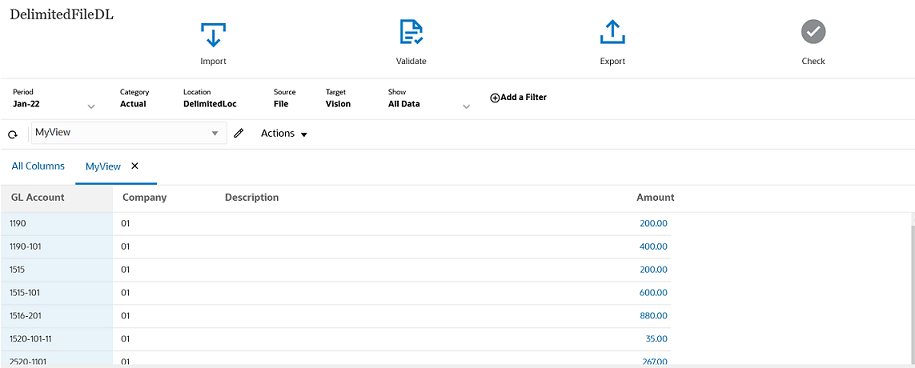The image size is (915, 368).
Task: Click the Actual category value
Action: click(133, 104)
